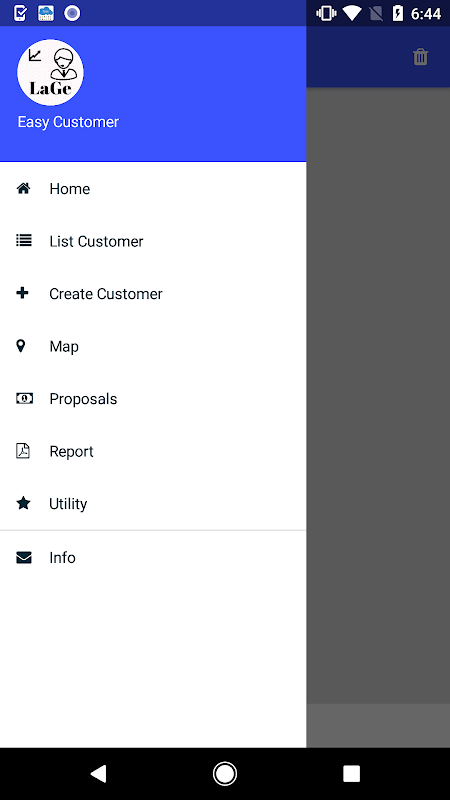Viewport: 450px width, 800px height.
Task: Go to the Map section
Action: (153, 346)
